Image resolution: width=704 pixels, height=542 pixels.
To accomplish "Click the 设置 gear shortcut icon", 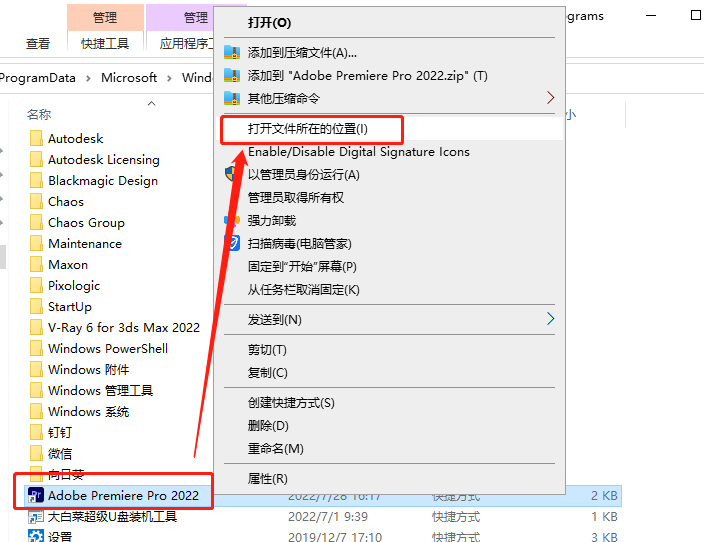I will [36, 536].
